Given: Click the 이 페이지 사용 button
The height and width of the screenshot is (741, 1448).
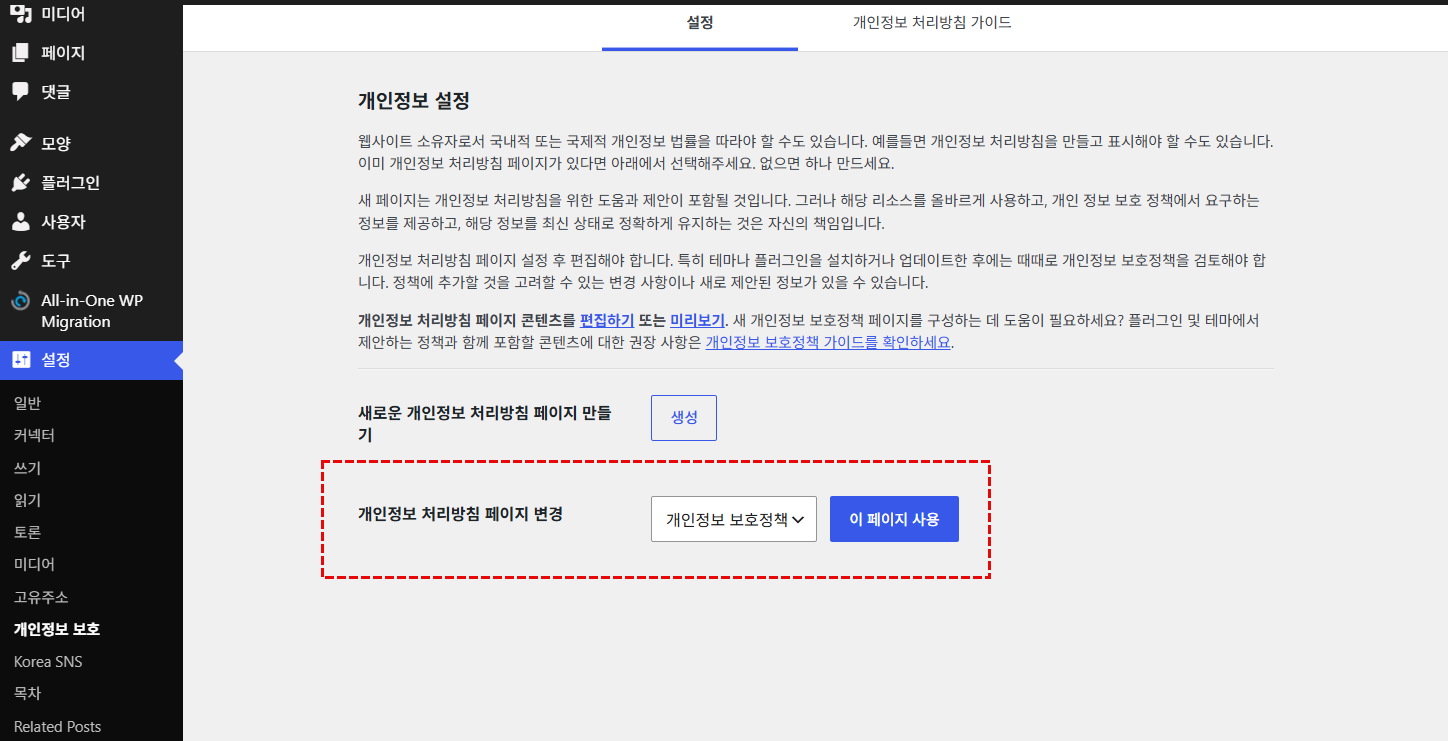Looking at the screenshot, I should (x=894, y=519).
